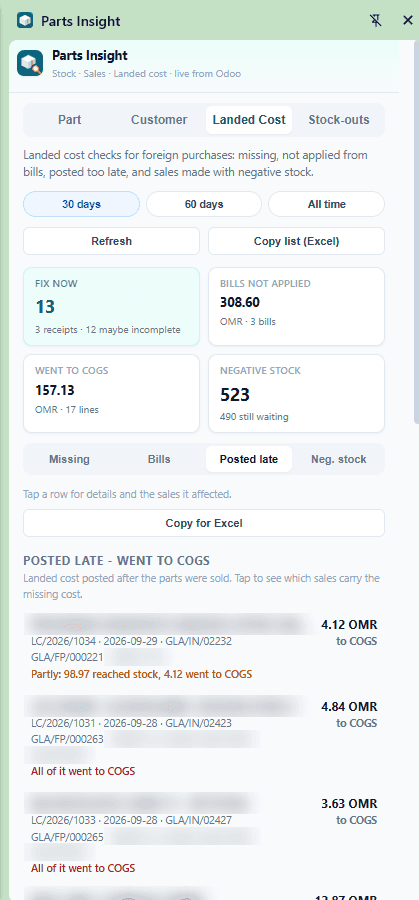Viewport: 419px width, 900px height.
Task: Click the pane's vertical scrollbar
Action: click(416, 232)
